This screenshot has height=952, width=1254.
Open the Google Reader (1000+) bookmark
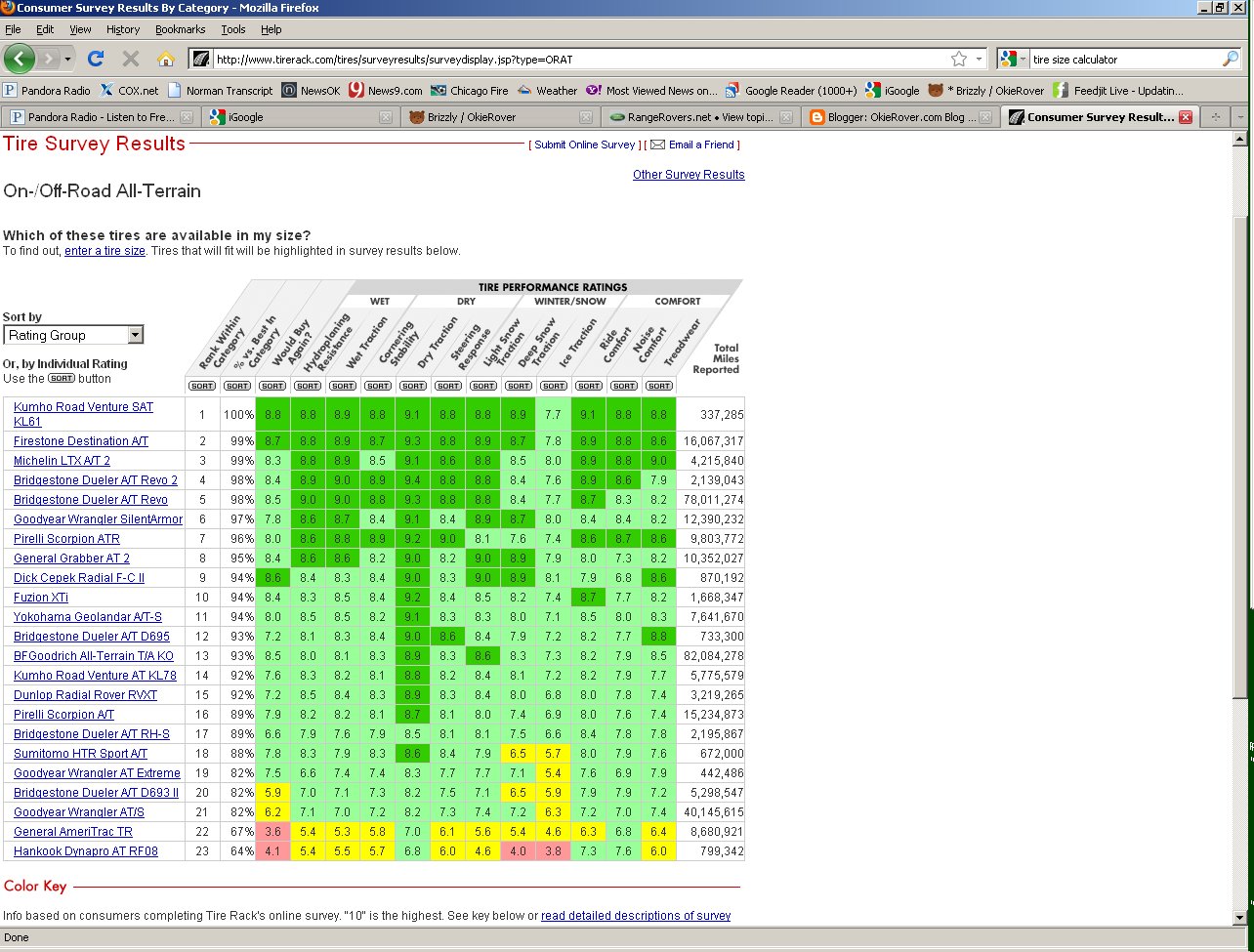[791, 90]
